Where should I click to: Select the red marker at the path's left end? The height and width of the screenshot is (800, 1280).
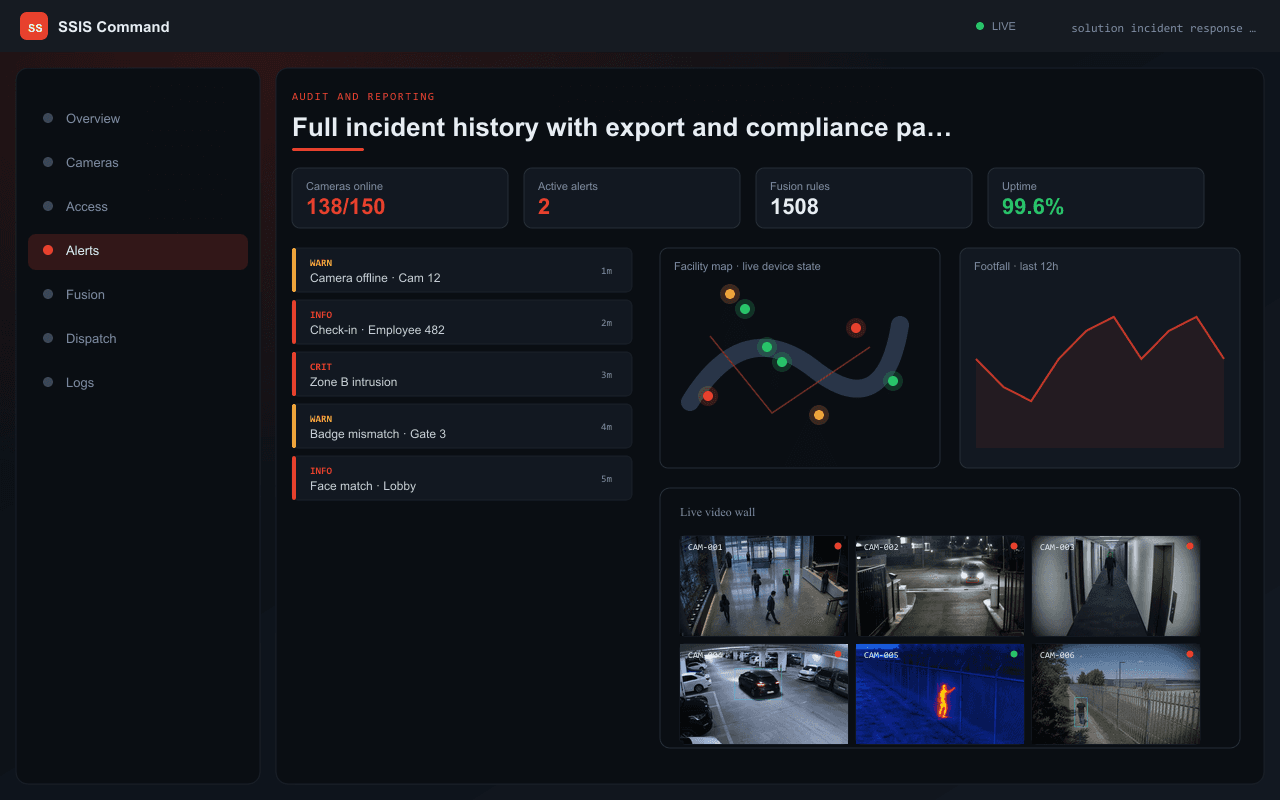coord(708,396)
